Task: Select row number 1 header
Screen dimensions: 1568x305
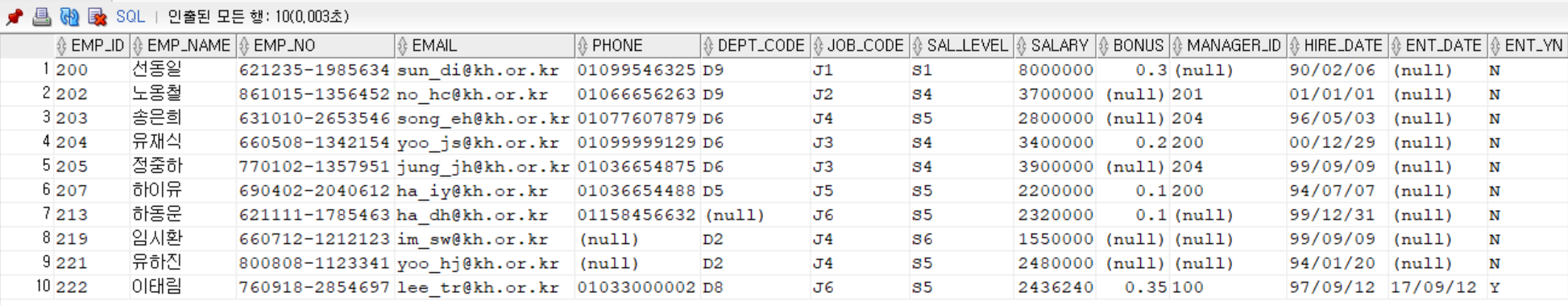Action: (x=27, y=70)
